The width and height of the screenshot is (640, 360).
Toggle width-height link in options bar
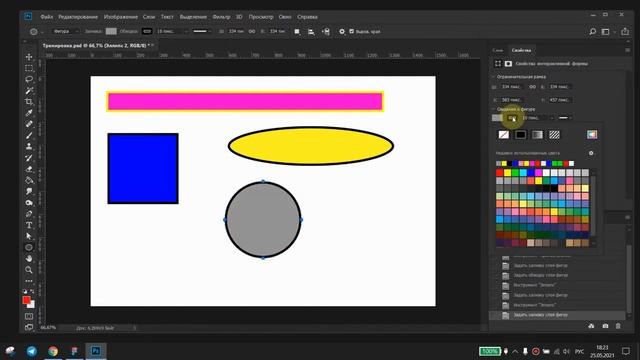coord(252,31)
